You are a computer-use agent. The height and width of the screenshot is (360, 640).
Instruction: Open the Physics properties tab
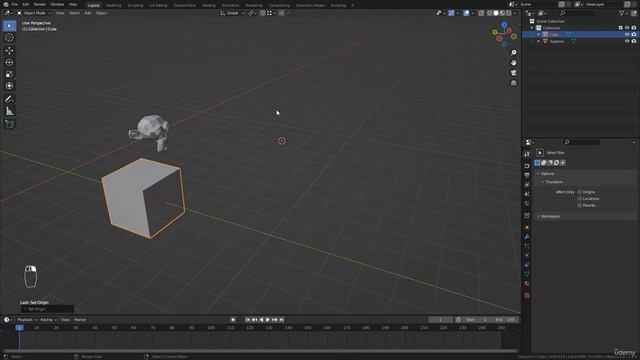tap(527, 256)
